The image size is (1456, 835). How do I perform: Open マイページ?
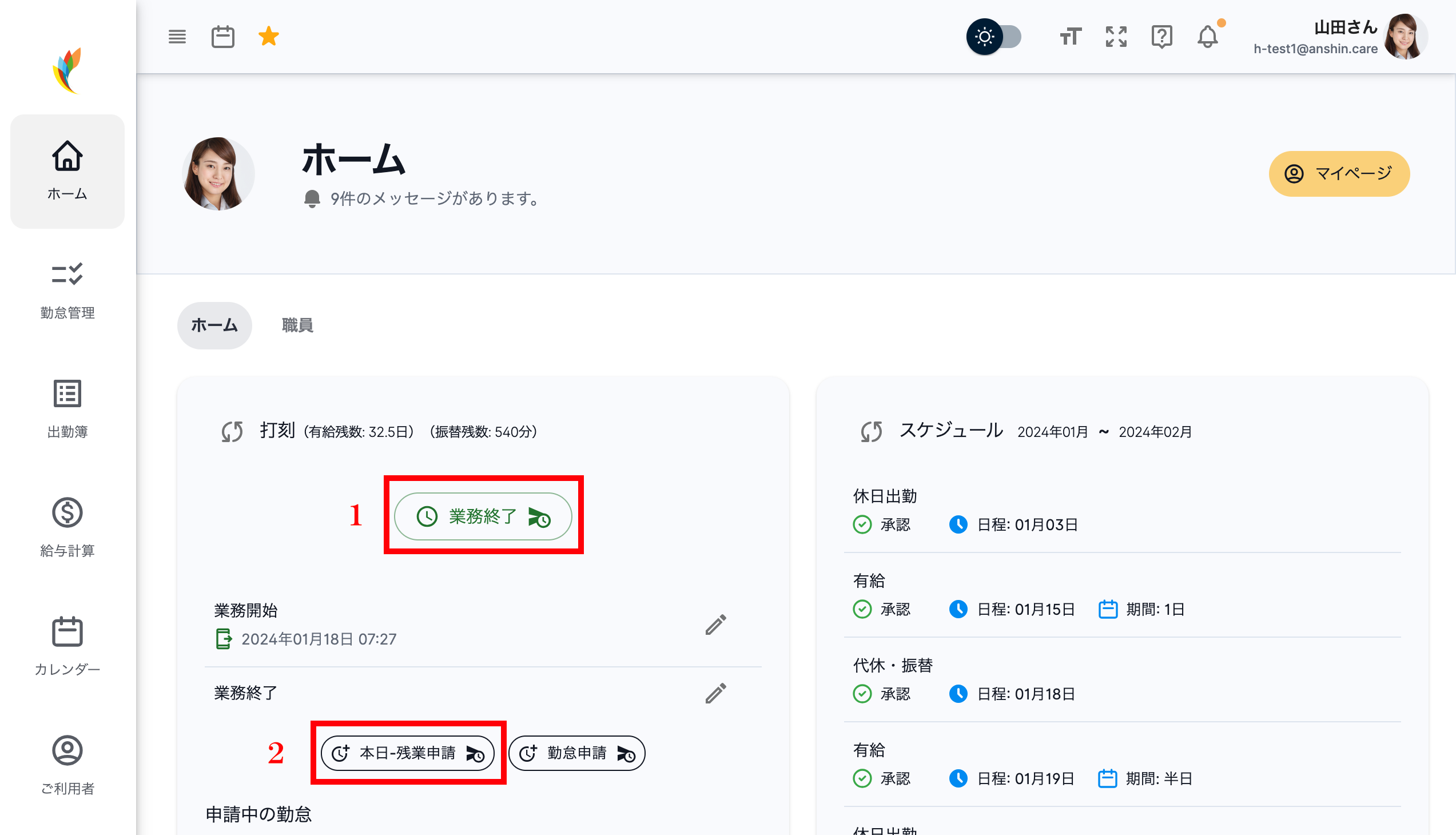[x=1339, y=174]
